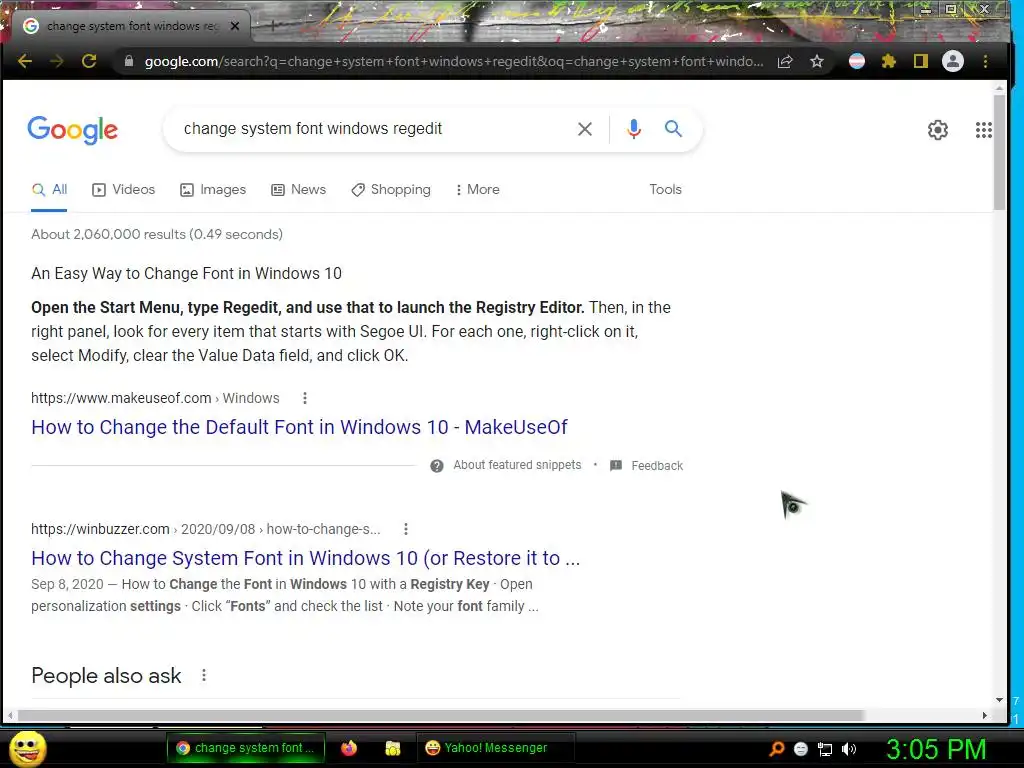This screenshot has width=1024, height=768.
Task: Launch Firefox from the taskbar
Action: tap(349, 748)
